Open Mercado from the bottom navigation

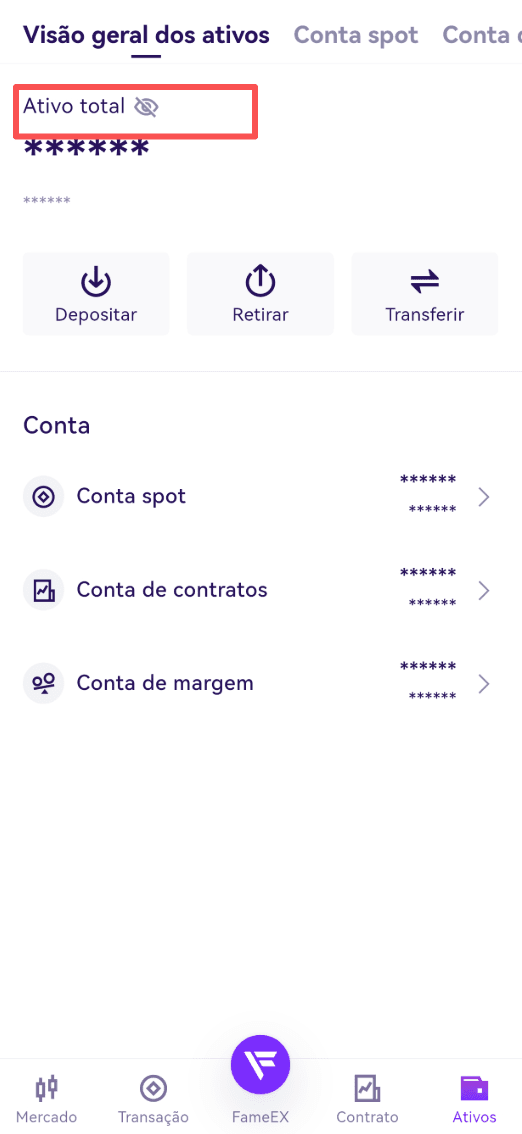(x=46, y=1098)
